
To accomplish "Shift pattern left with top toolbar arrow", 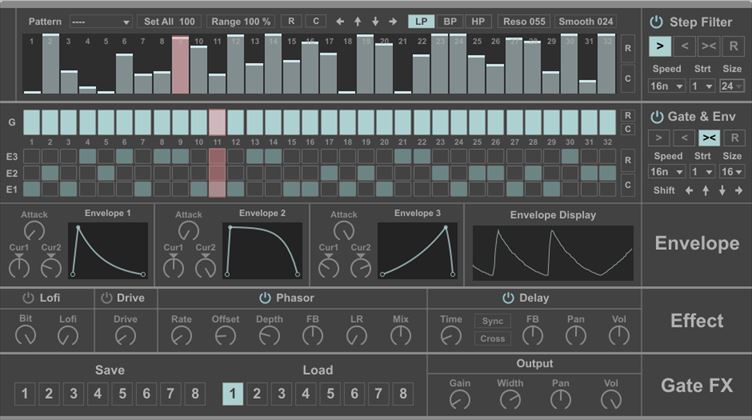I will coord(340,21).
